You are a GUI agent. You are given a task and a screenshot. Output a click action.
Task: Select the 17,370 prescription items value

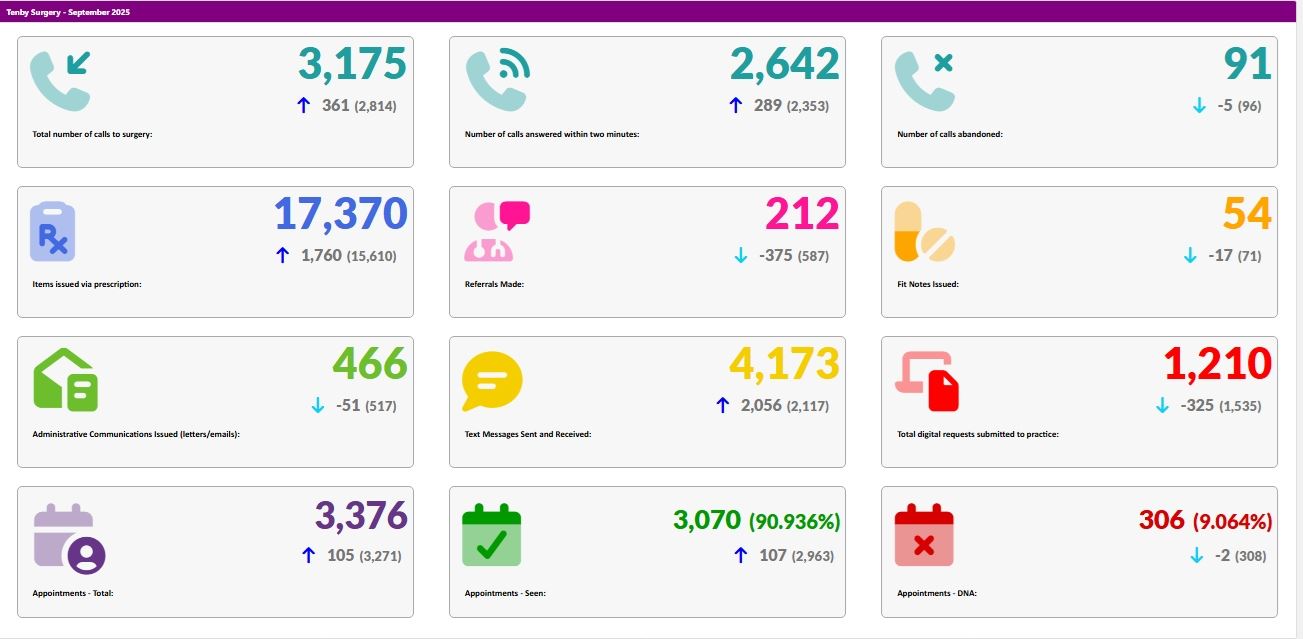[341, 214]
